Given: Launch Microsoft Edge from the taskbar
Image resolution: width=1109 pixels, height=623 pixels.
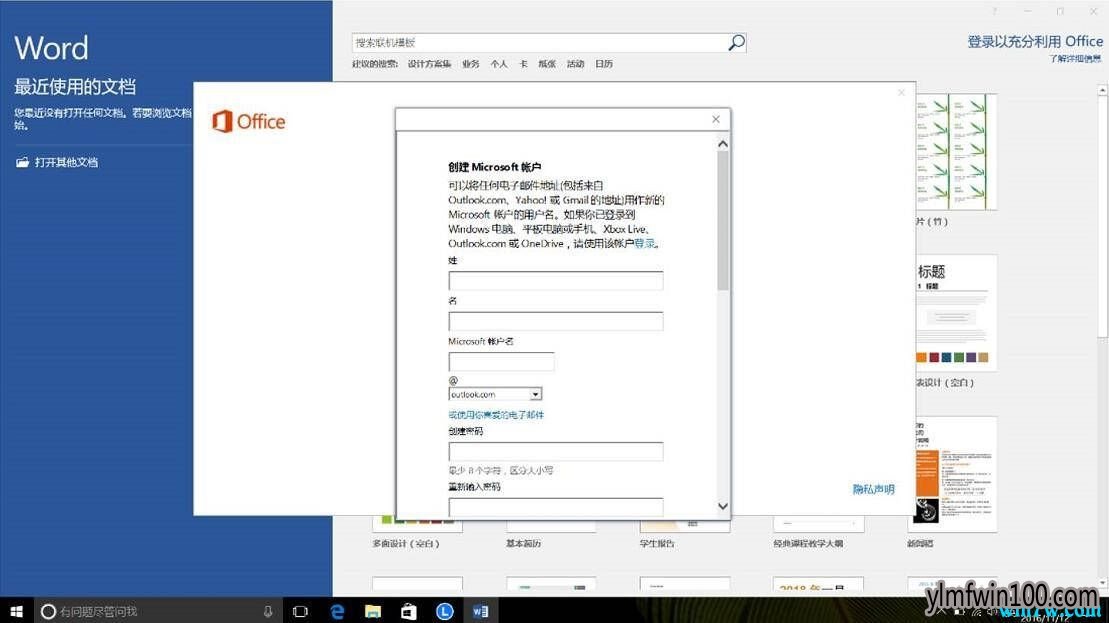Looking at the screenshot, I should click(337, 611).
